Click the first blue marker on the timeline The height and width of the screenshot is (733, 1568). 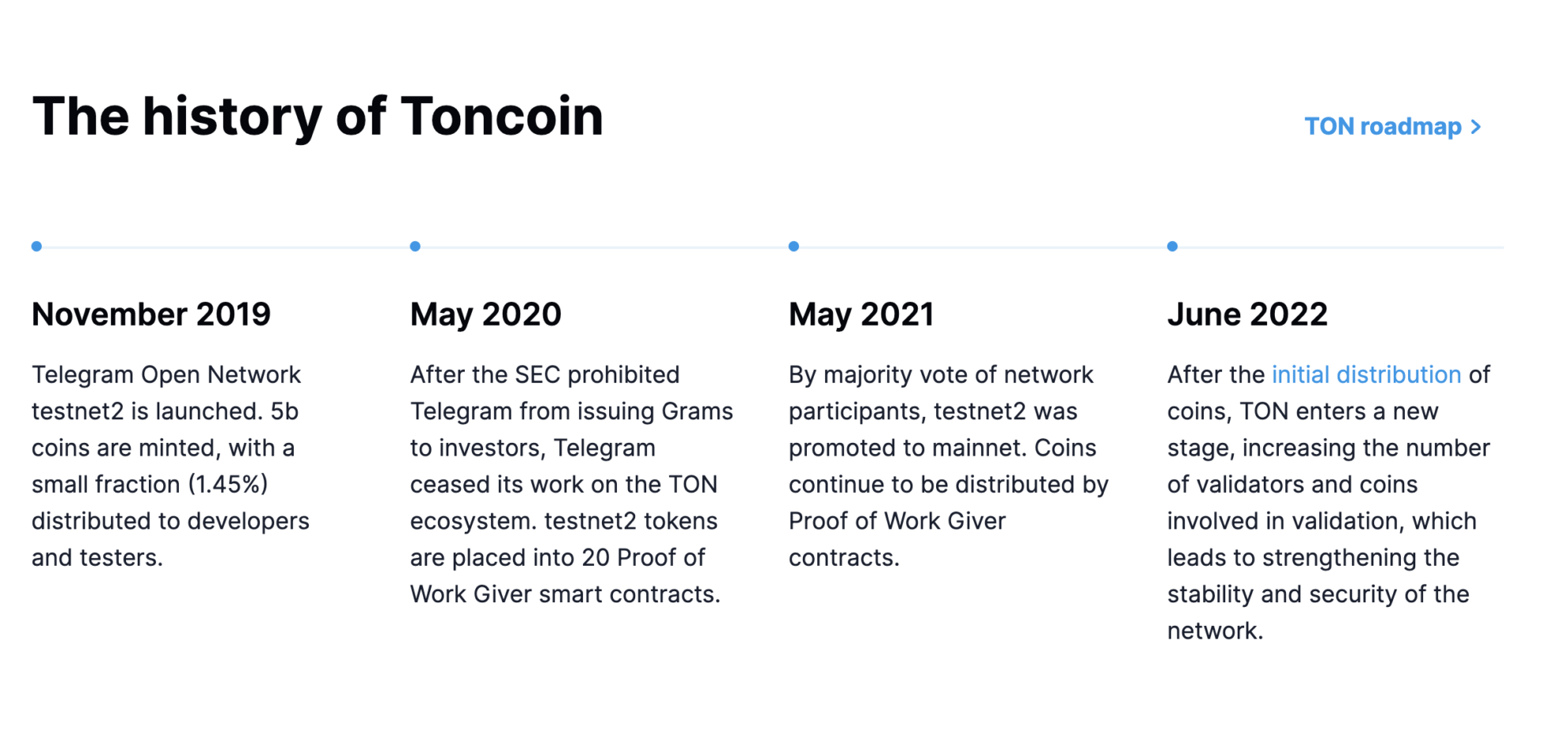(36, 246)
